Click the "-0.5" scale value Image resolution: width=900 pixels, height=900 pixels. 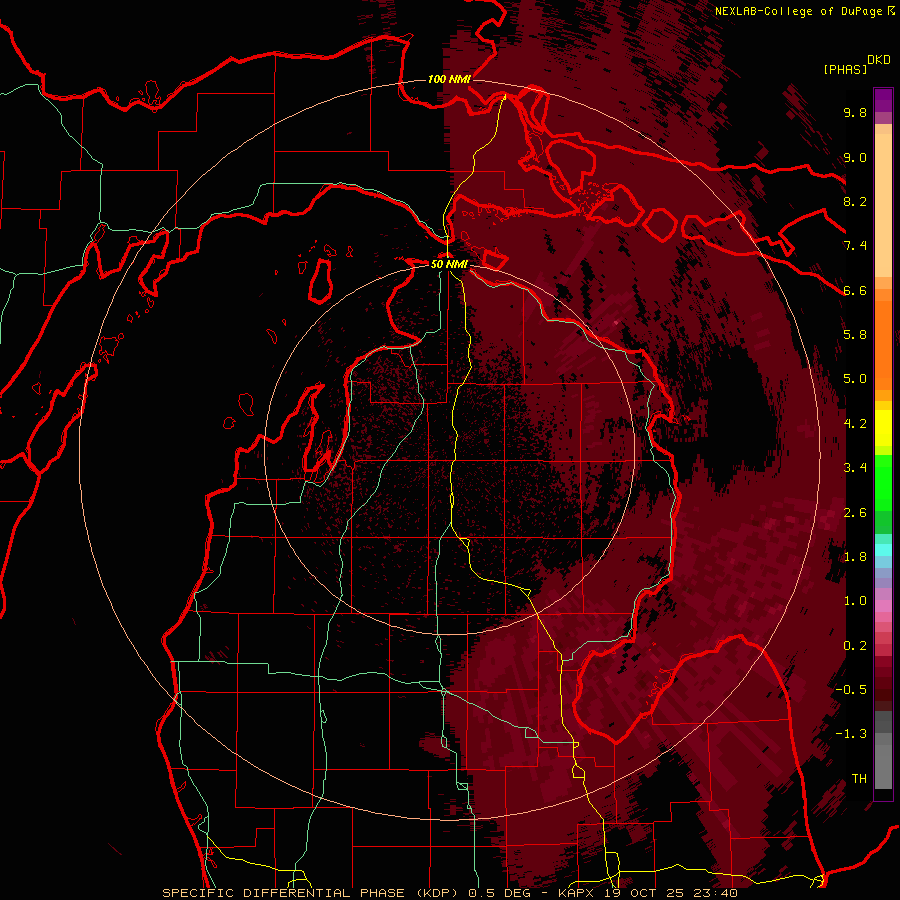click(851, 690)
